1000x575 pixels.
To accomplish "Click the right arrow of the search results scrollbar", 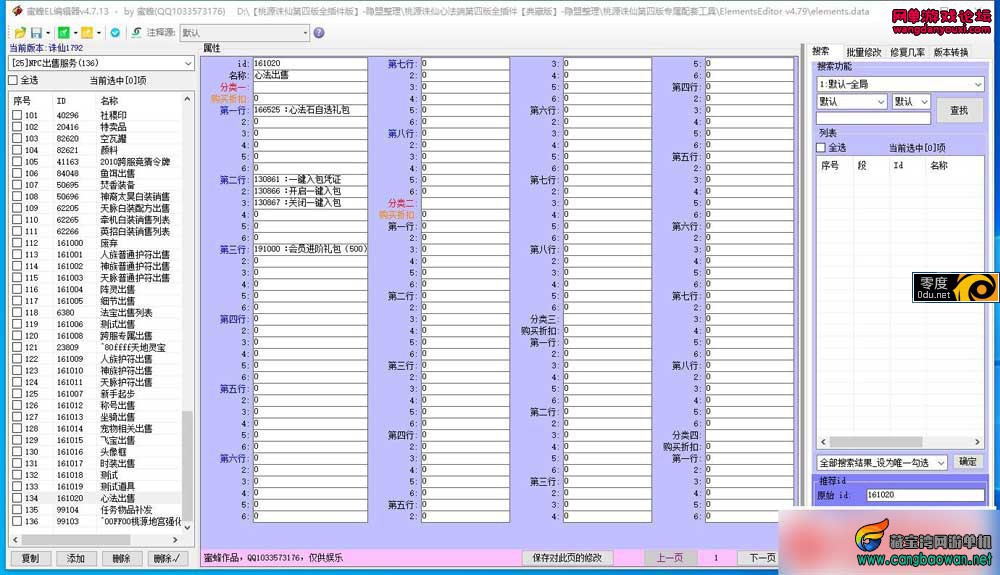I will [977, 442].
